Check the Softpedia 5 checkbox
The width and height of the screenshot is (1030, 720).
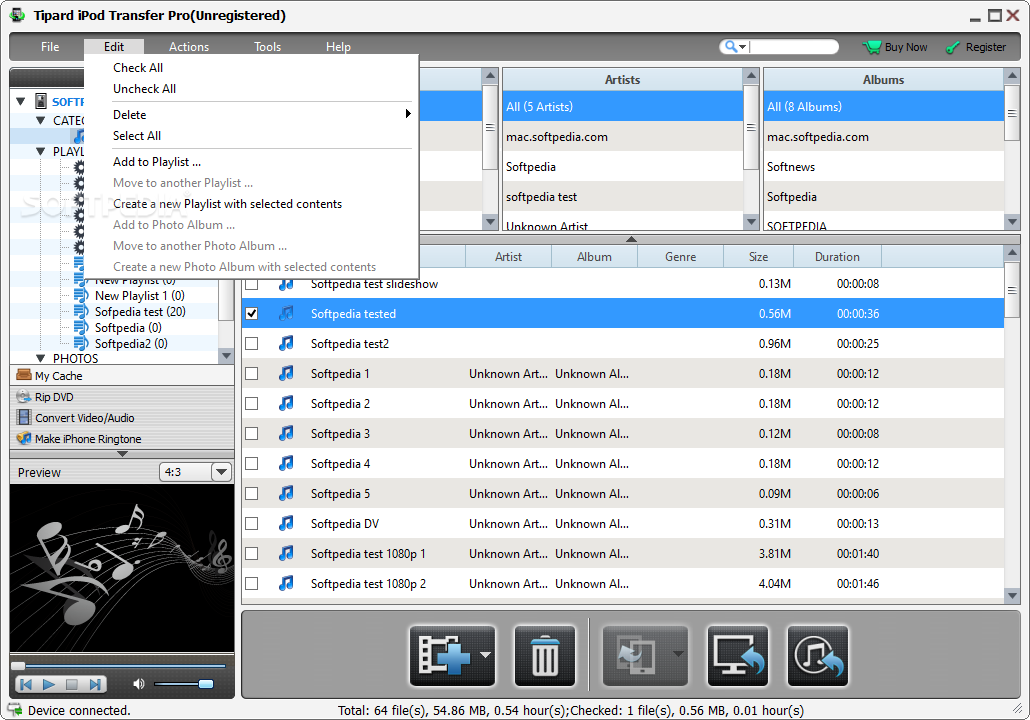(252, 493)
